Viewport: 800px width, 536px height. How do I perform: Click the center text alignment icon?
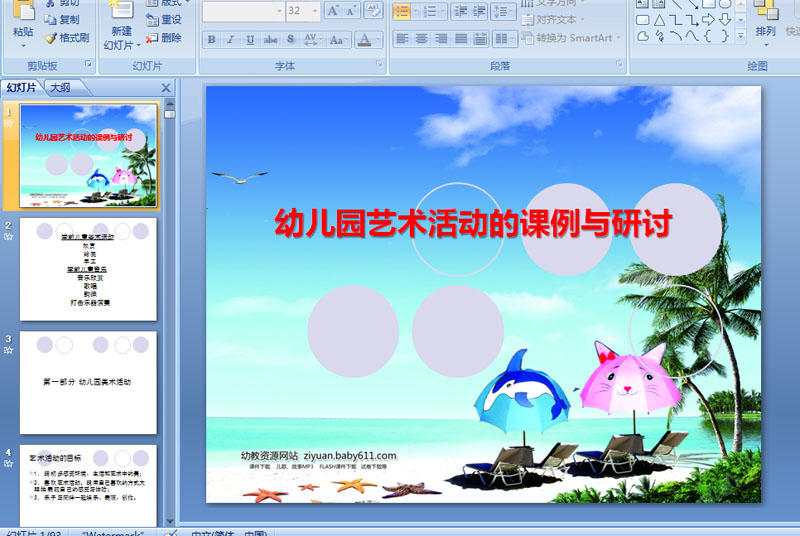[x=421, y=39]
